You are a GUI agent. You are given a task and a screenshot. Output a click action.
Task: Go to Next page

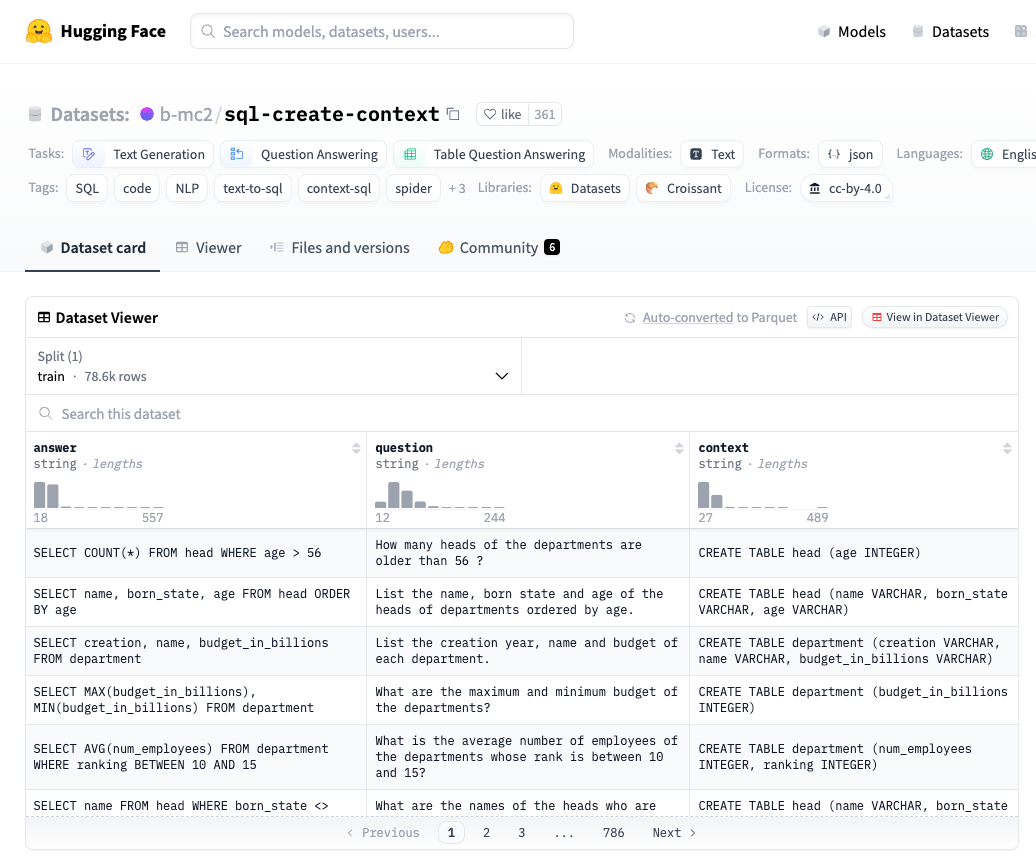click(674, 833)
